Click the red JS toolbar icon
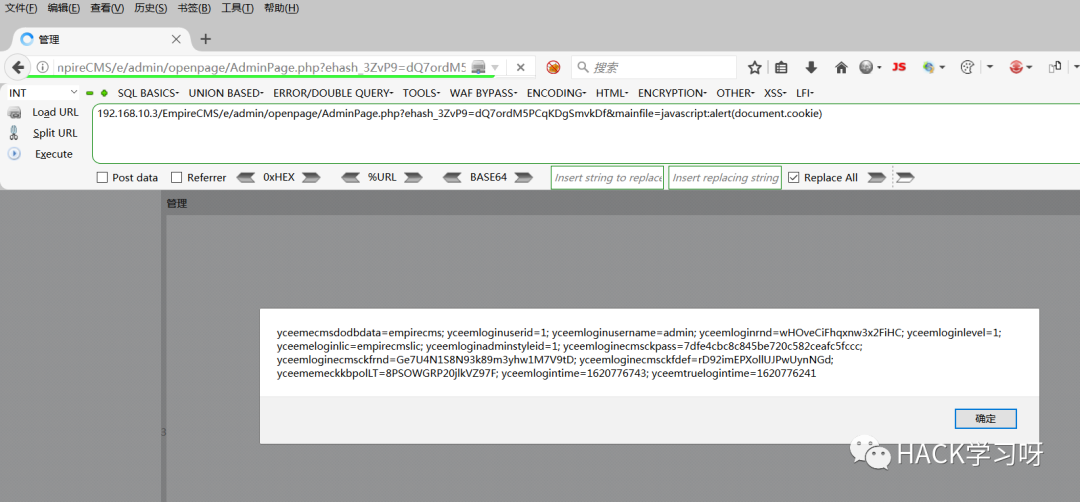This screenshot has width=1080, height=502. (898, 67)
